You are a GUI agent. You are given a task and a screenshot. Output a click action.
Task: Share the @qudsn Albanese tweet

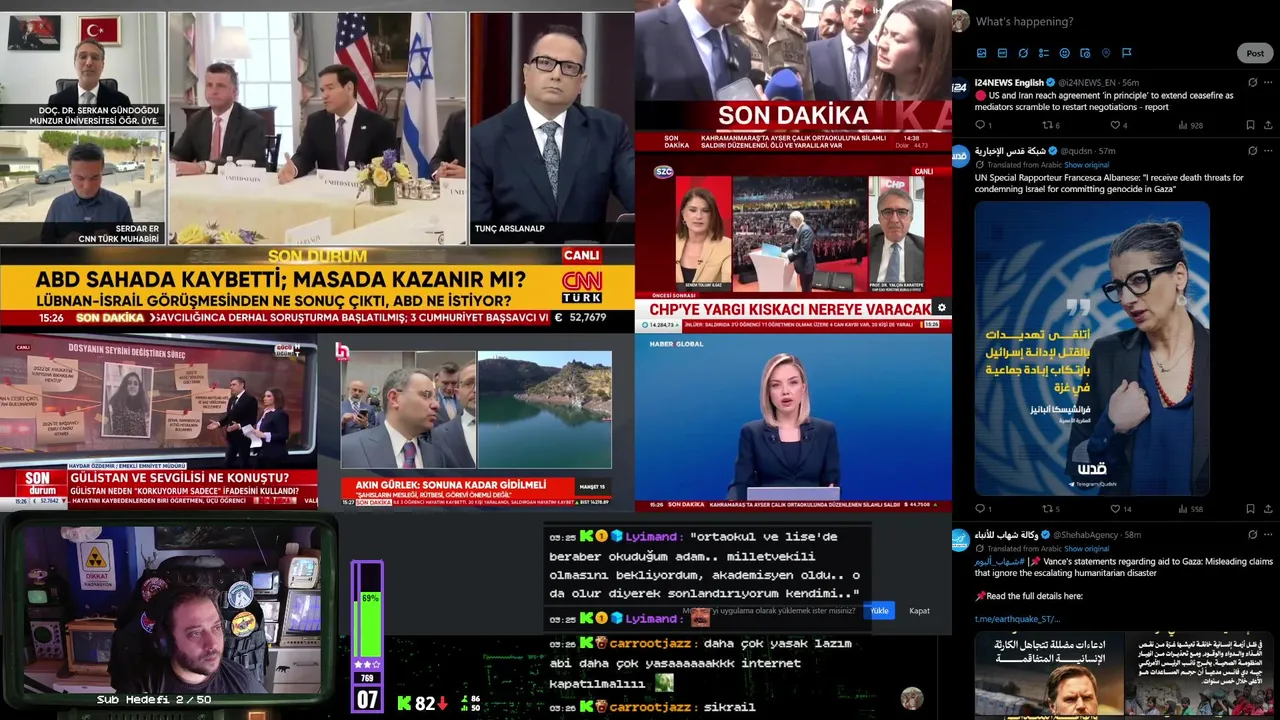point(1268,509)
